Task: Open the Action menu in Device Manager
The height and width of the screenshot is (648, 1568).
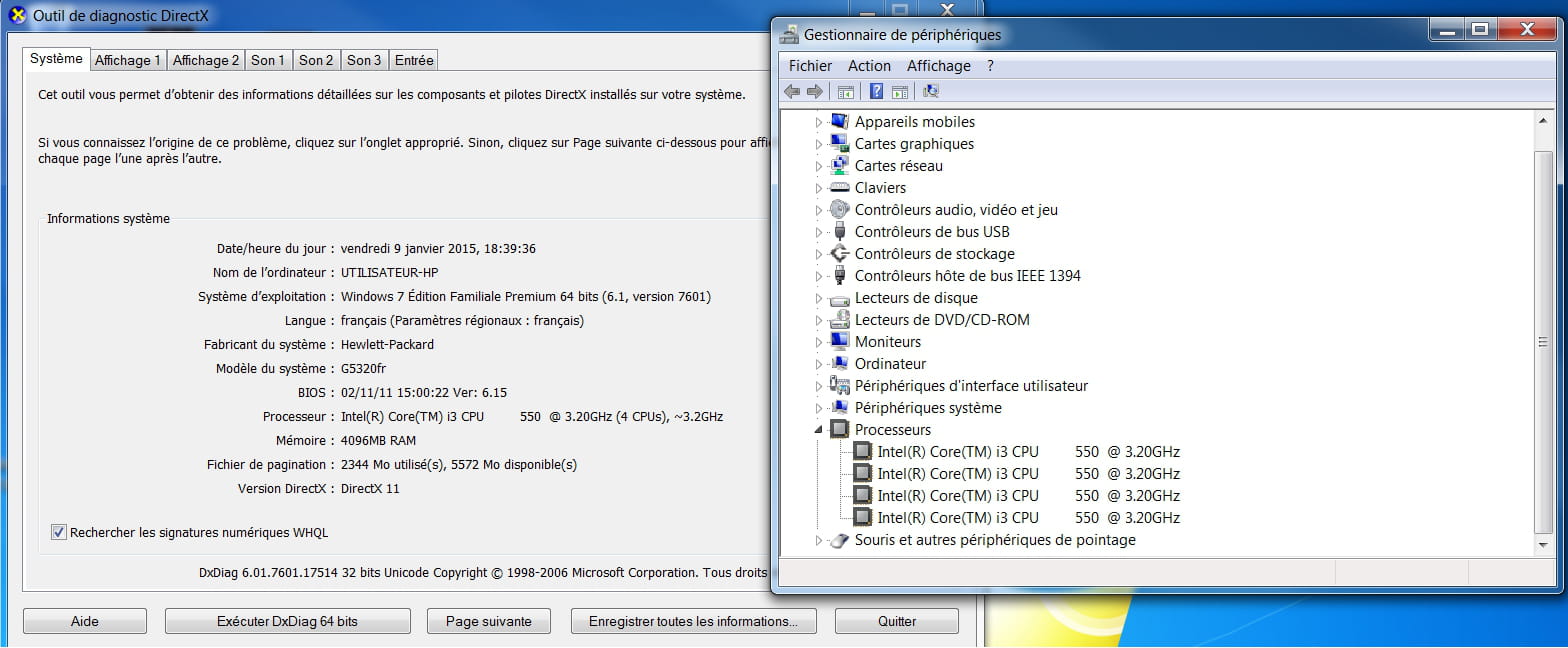Action: point(869,66)
